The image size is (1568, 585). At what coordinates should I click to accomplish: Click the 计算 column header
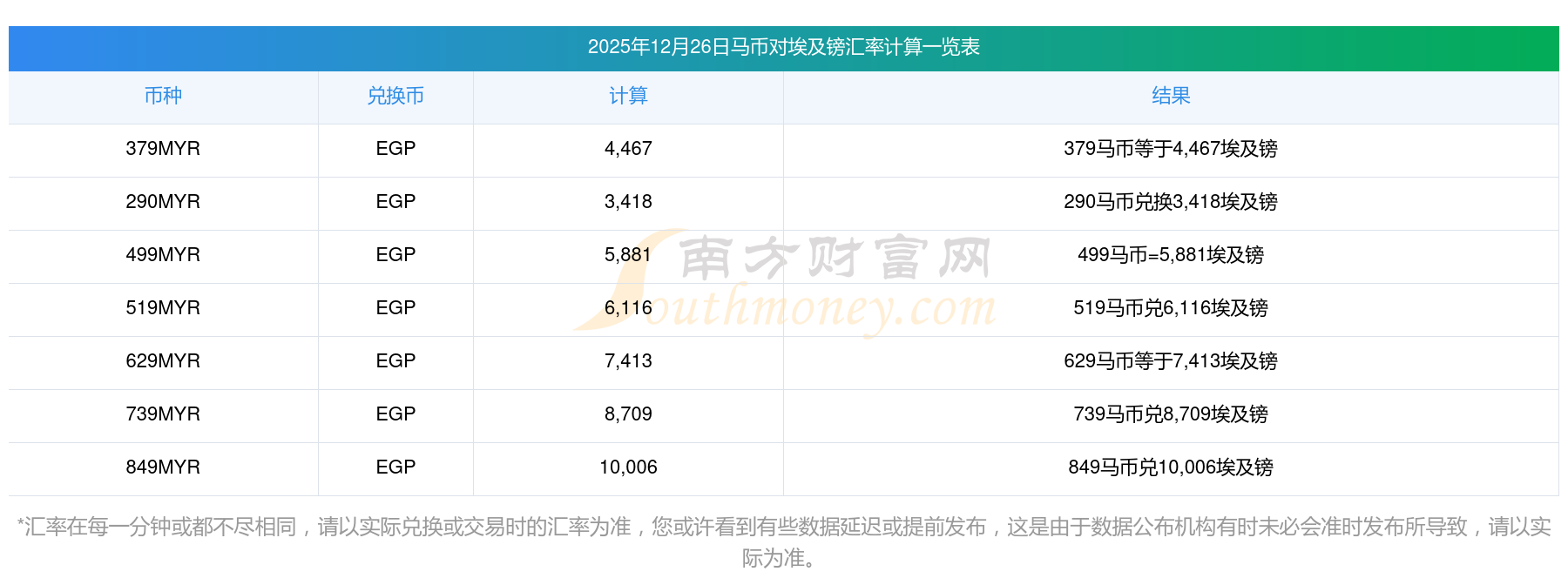tap(628, 96)
